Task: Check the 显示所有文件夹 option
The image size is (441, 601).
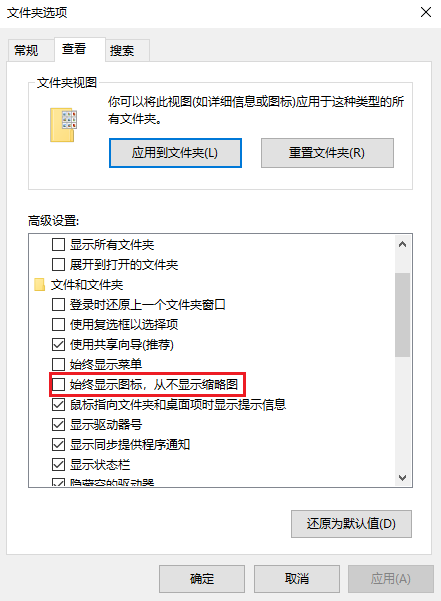Action: pyautogui.click(x=58, y=244)
